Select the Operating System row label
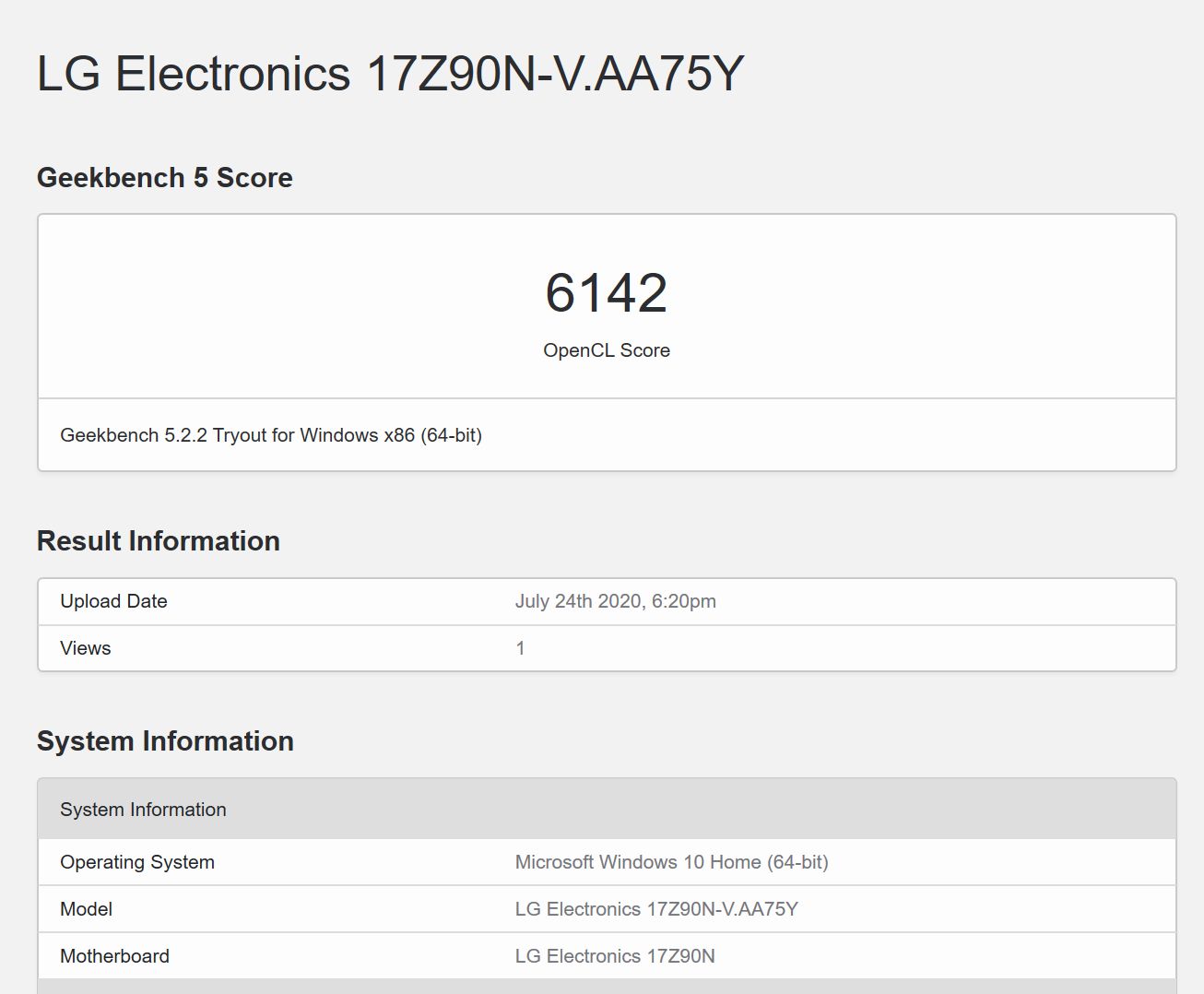Screen dimensions: 1204x994 pyautogui.click(x=136, y=862)
